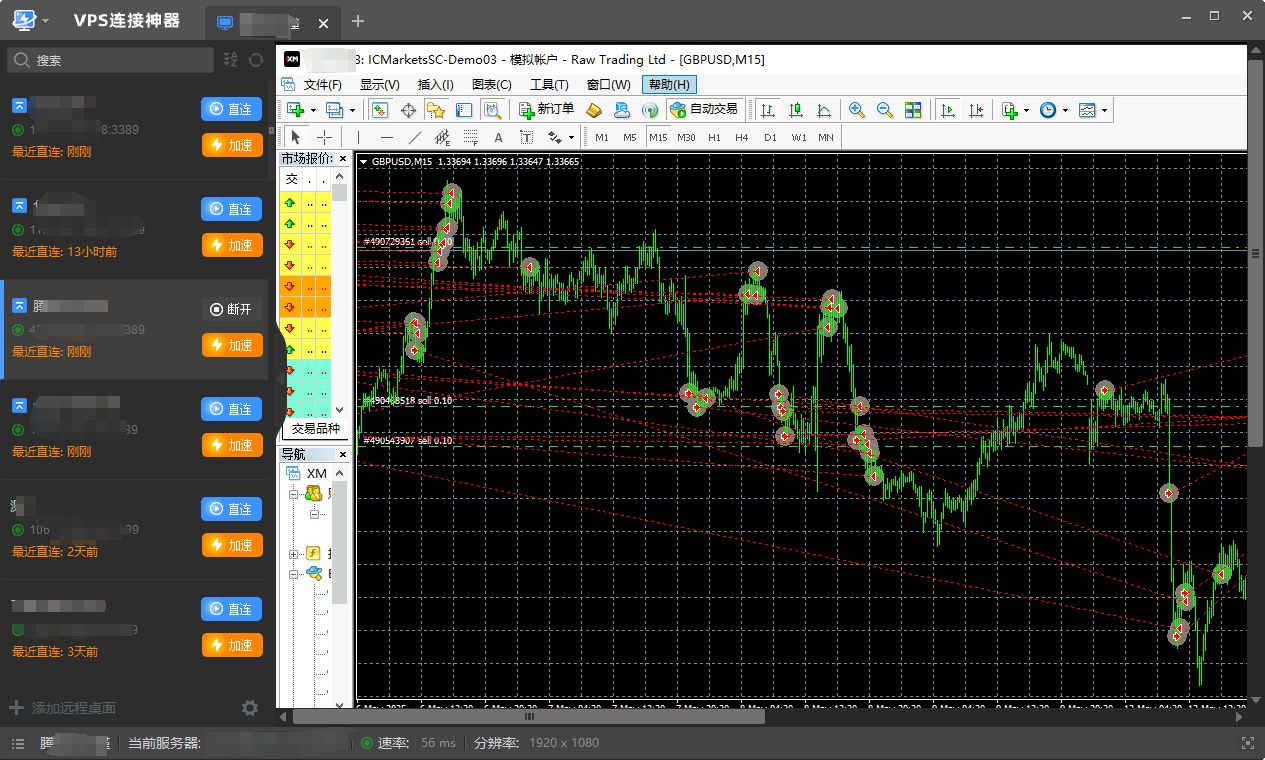Toggle chart auto-scroll icon
The height and width of the screenshot is (760, 1265).
point(946,110)
